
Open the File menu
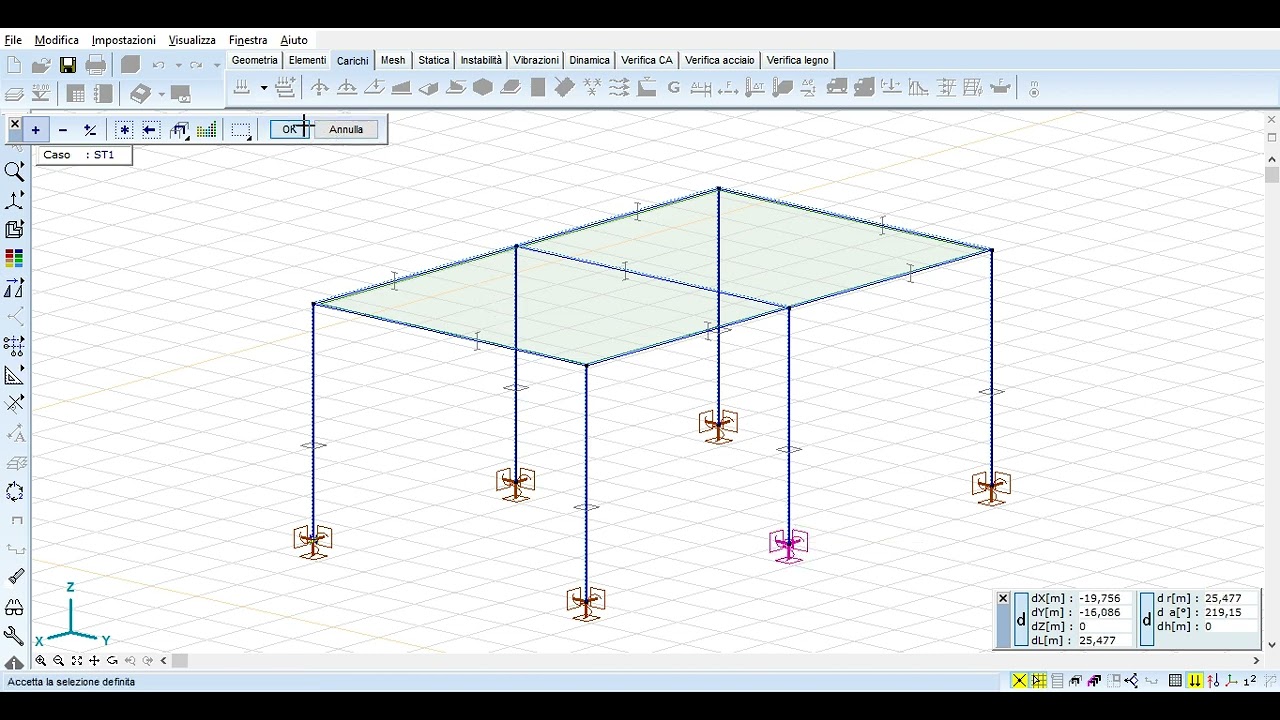tap(13, 40)
